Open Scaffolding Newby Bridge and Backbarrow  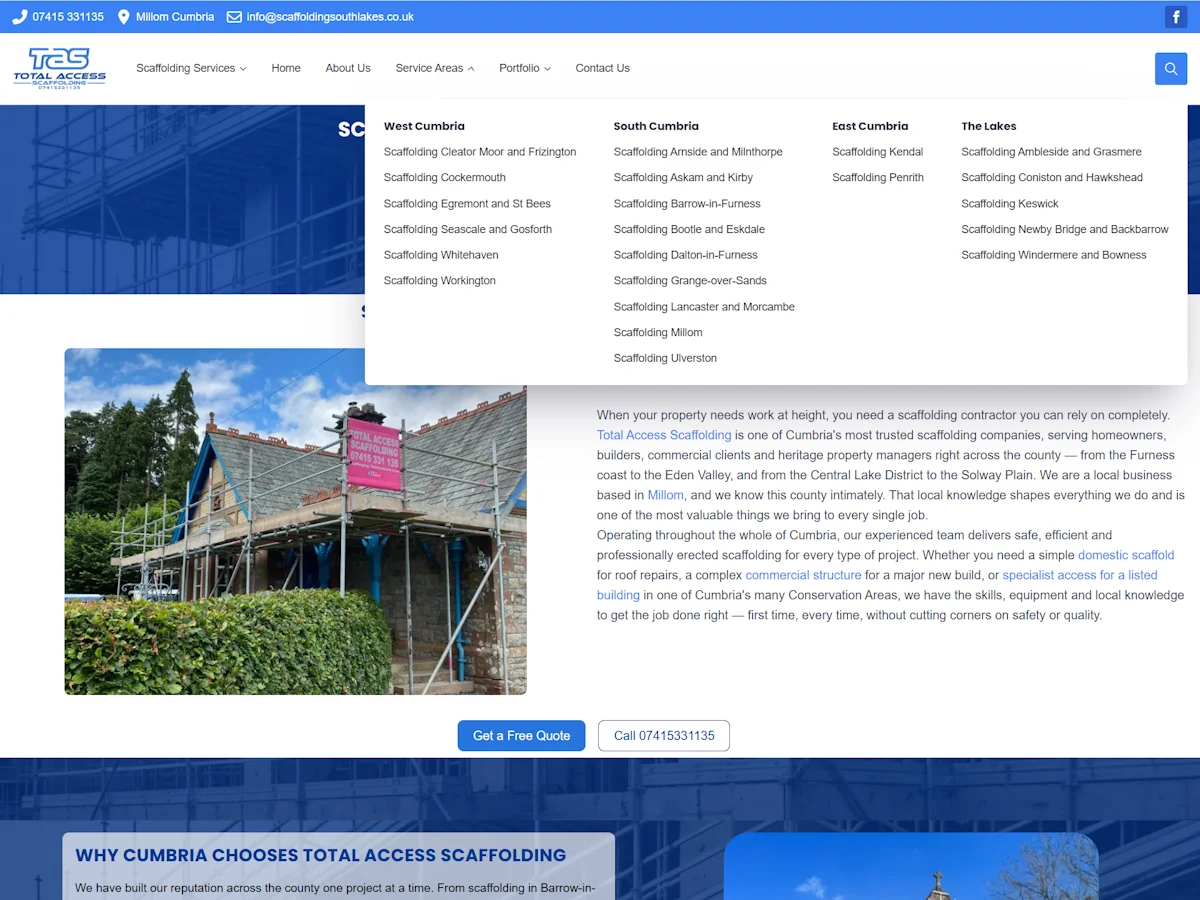pyautogui.click(x=1065, y=229)
